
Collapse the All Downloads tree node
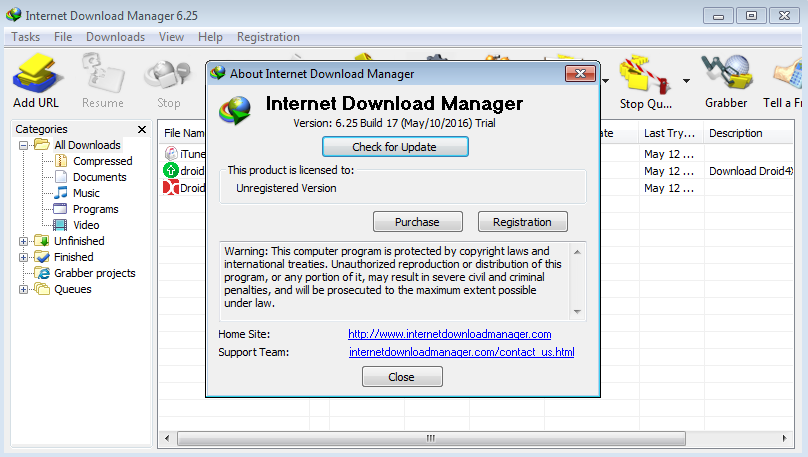click(23, 145)
